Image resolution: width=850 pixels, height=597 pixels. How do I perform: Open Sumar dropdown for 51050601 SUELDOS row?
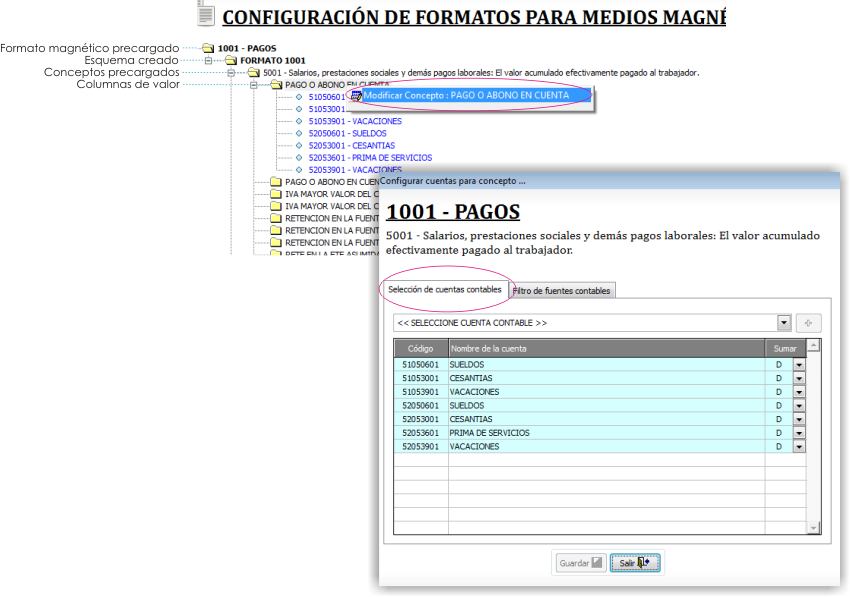799,365
